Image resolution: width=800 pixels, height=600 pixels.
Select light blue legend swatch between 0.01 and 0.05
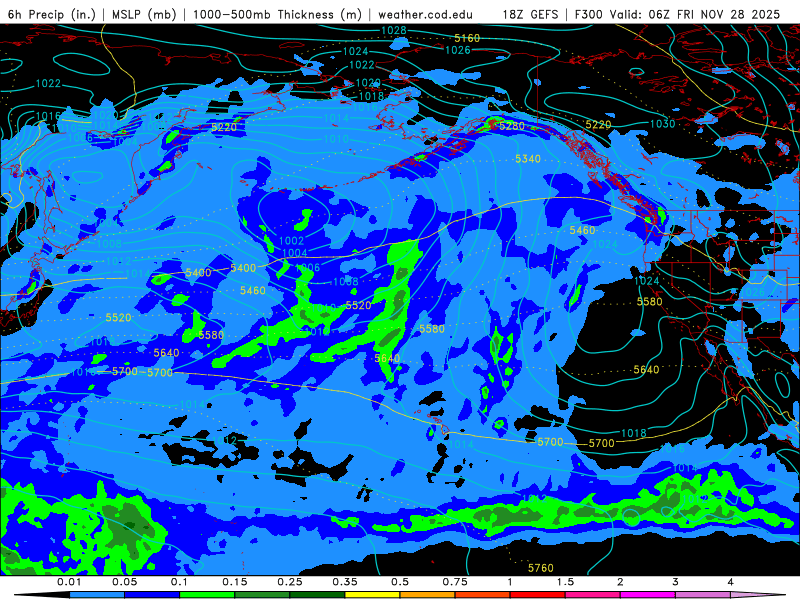point(97,595)
